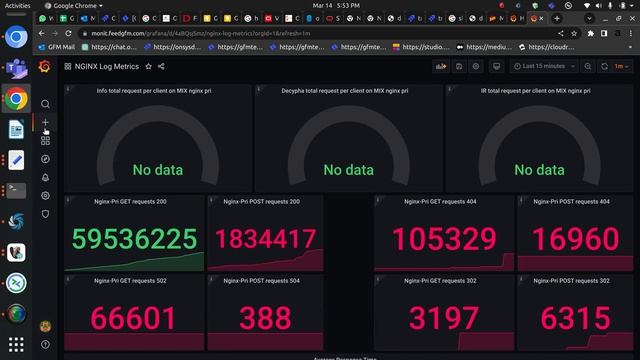The width and height of the screenshot is (640, 360).
Task: Click the value 59536225
Action: pyautogui.click(x=135, y=239)
